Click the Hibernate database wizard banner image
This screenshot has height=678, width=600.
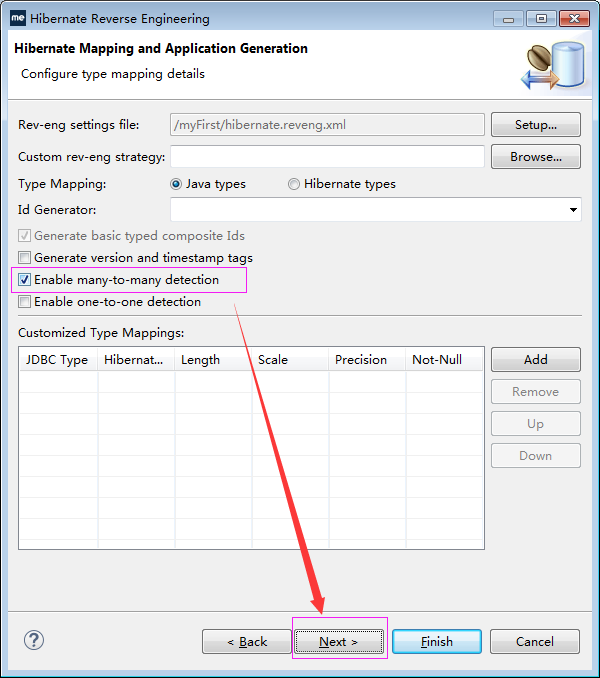(554, 66)
